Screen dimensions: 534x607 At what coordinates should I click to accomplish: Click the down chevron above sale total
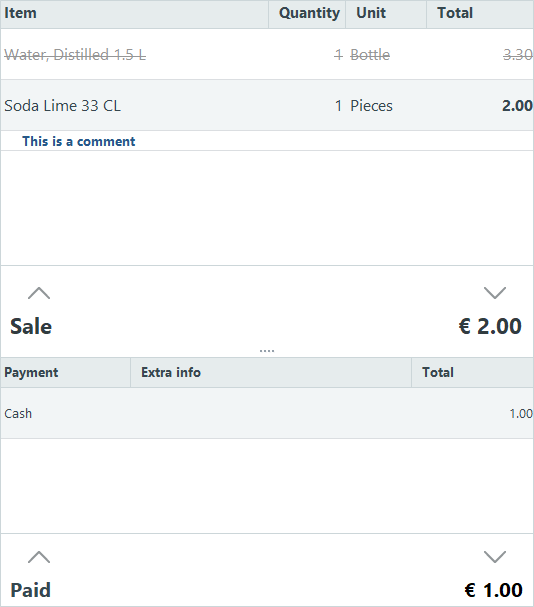tap(495, 293)
